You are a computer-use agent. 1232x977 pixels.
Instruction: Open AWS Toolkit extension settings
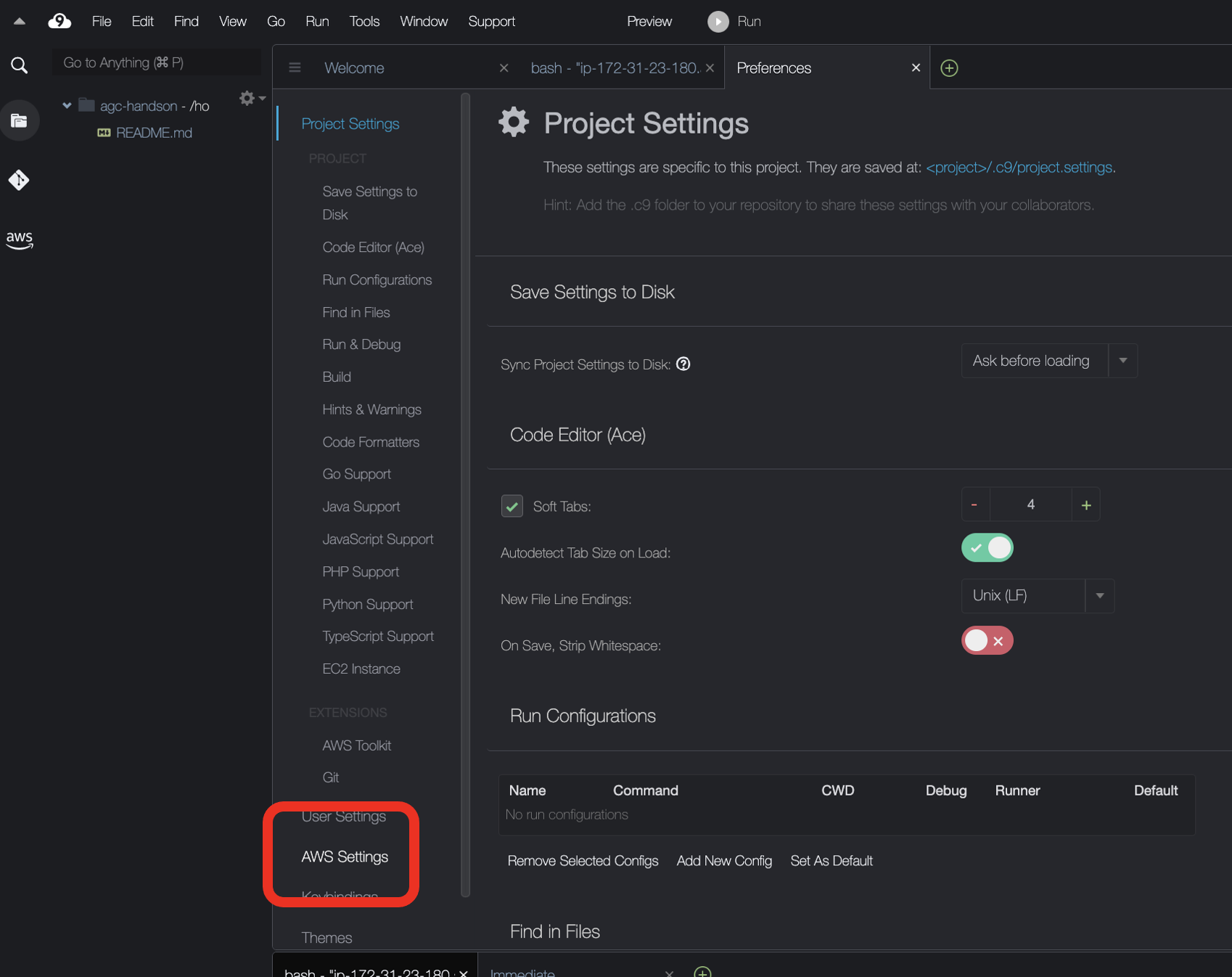click(356, 745)
